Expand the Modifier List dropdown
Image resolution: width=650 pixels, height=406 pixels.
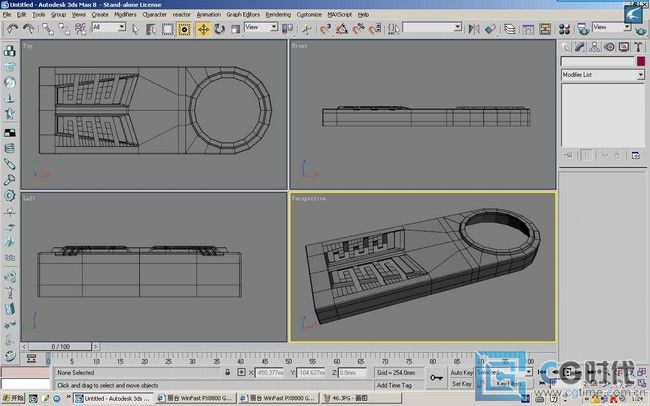[x=603, y=75]
